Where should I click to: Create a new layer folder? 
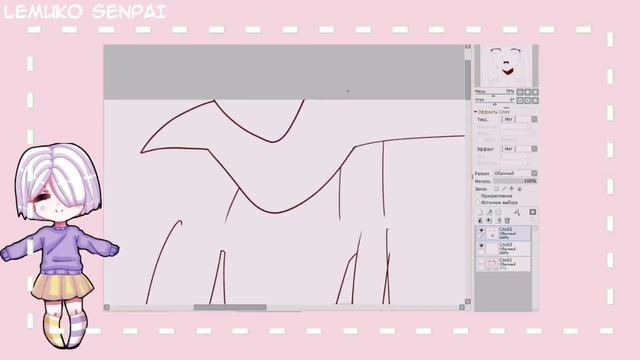point(498,212)
